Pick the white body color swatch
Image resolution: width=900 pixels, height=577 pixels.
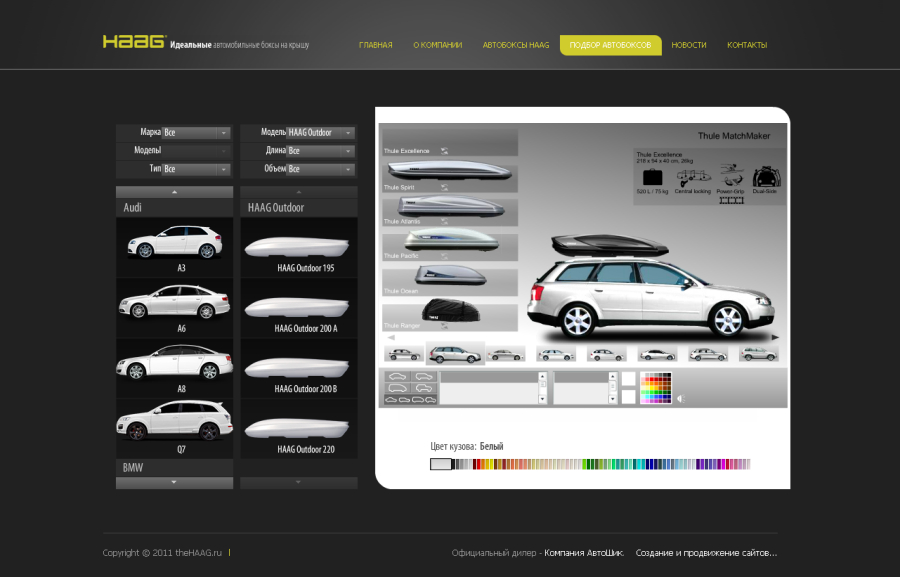click(x=441, y=464)
